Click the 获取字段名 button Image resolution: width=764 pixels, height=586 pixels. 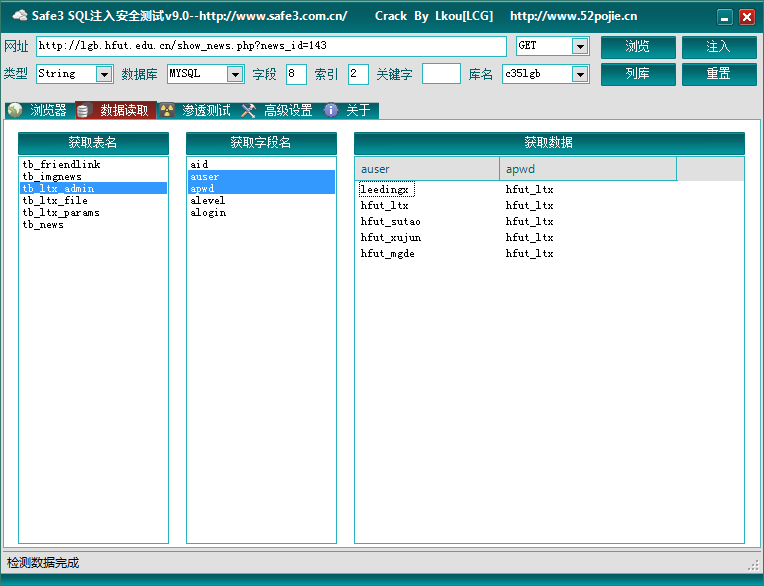click(261, 143)
